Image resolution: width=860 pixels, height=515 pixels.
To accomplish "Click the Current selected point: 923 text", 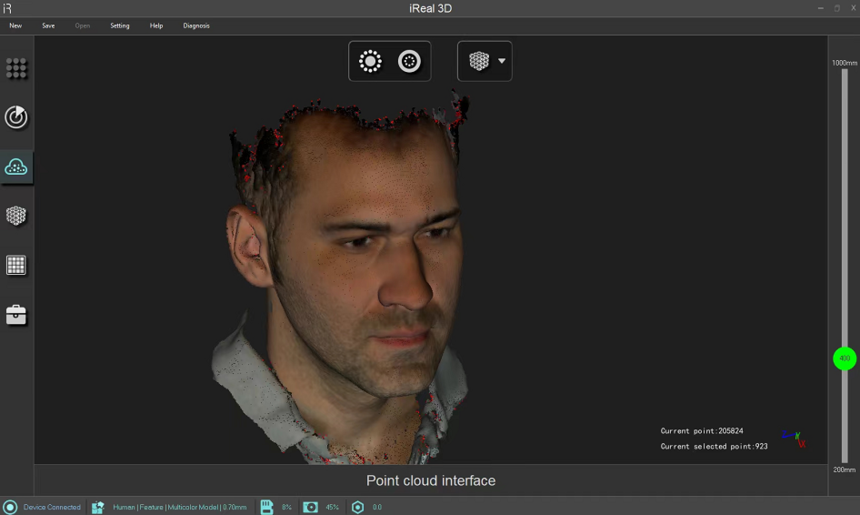I will pyautogui.click(x=714, y=446).
